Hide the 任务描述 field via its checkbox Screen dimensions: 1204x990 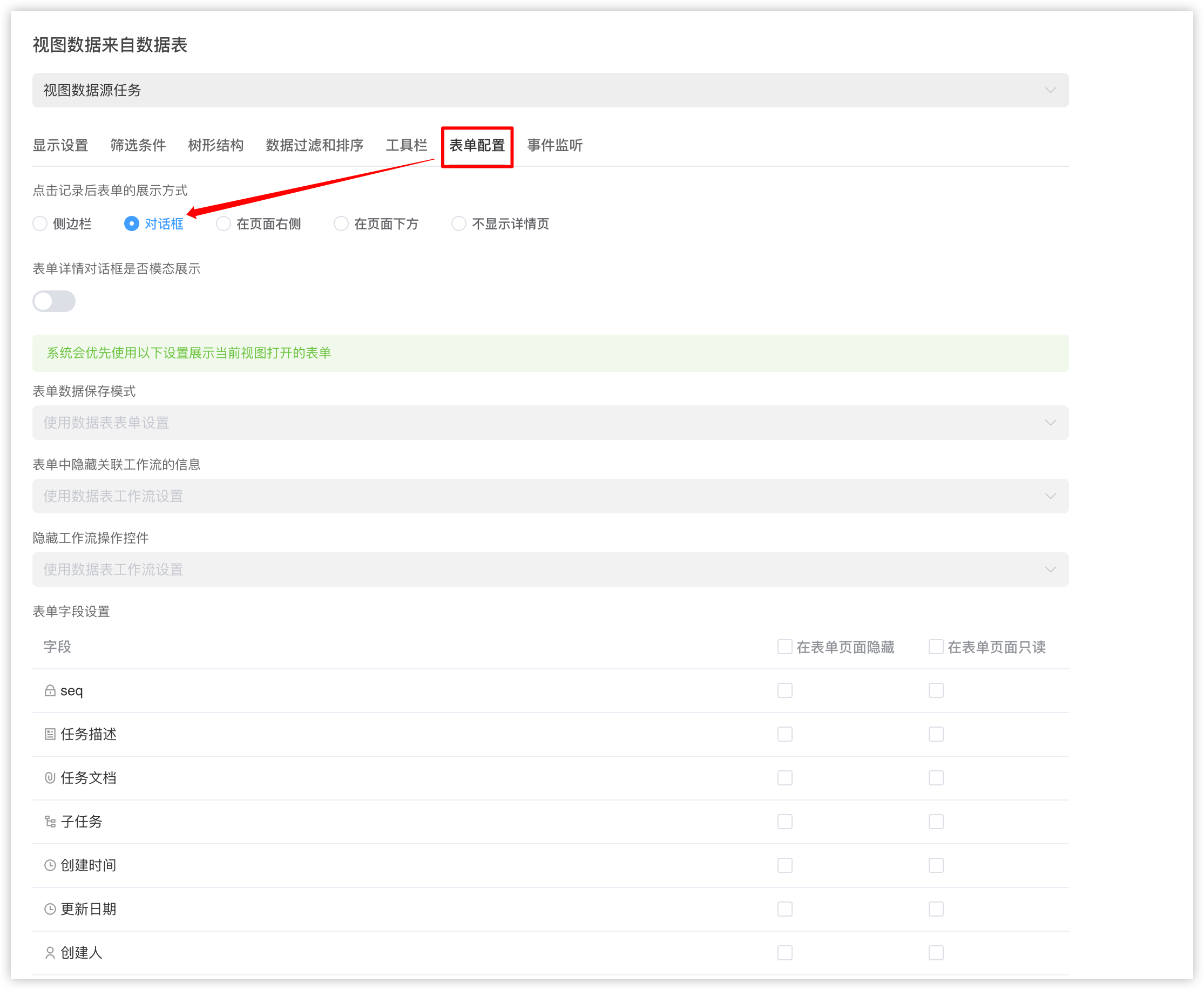coord(785,735)
